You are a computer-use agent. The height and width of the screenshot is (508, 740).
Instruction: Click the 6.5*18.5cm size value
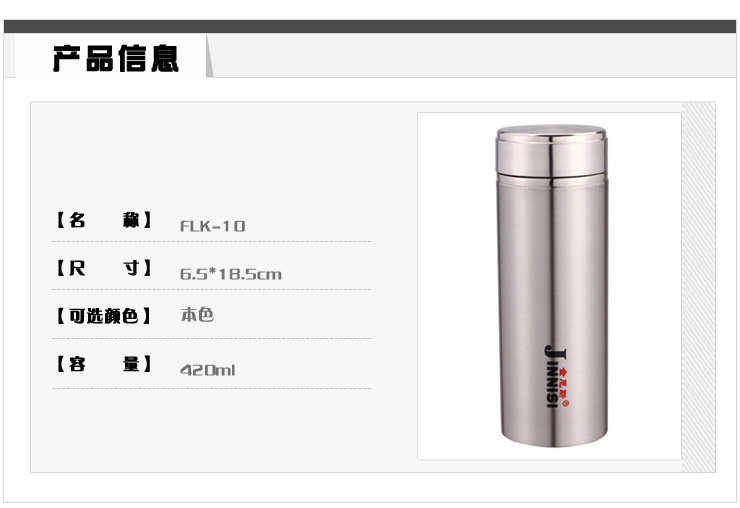231,274
